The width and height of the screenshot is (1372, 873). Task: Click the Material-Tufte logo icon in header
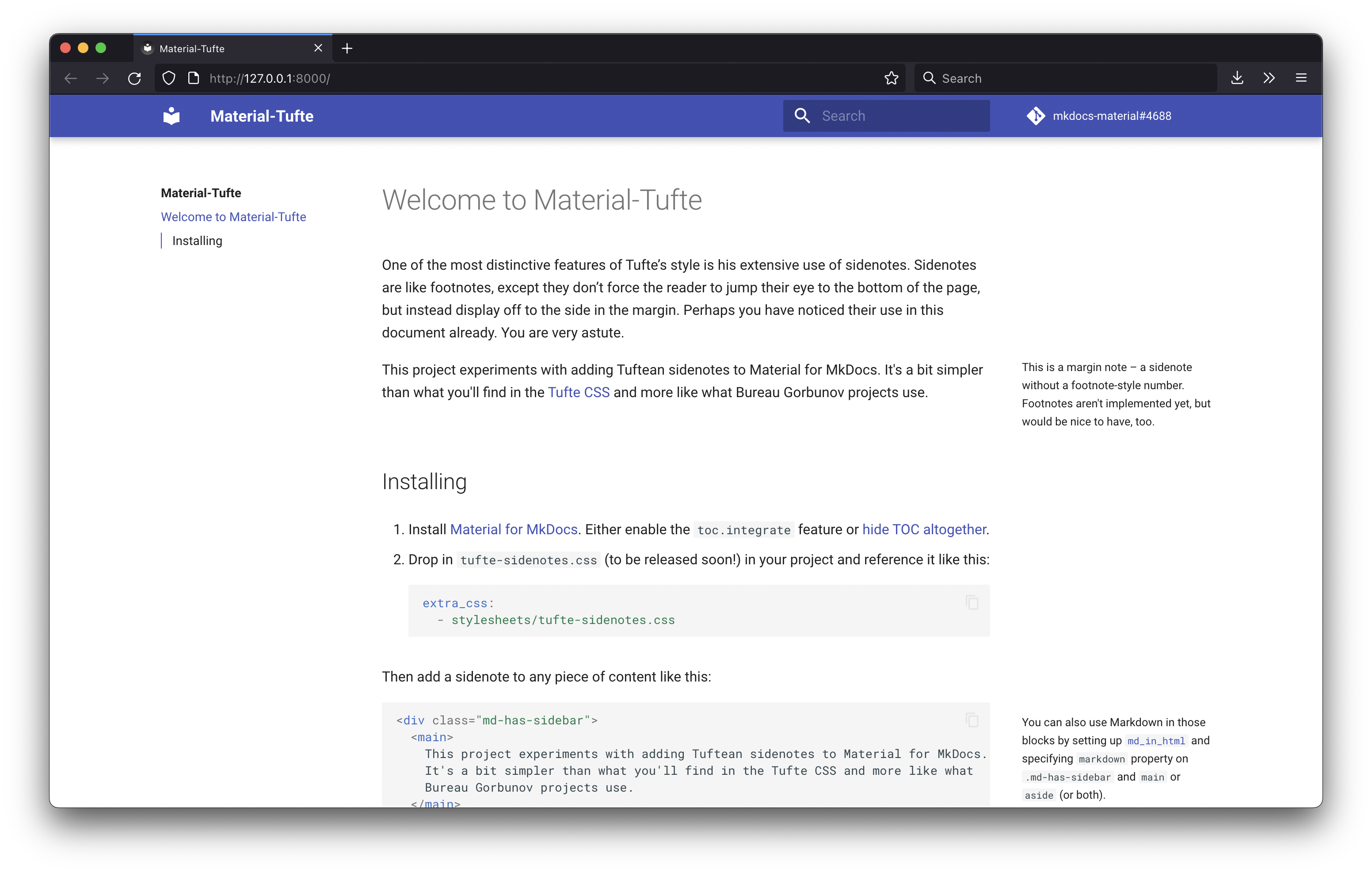[171, 116]
